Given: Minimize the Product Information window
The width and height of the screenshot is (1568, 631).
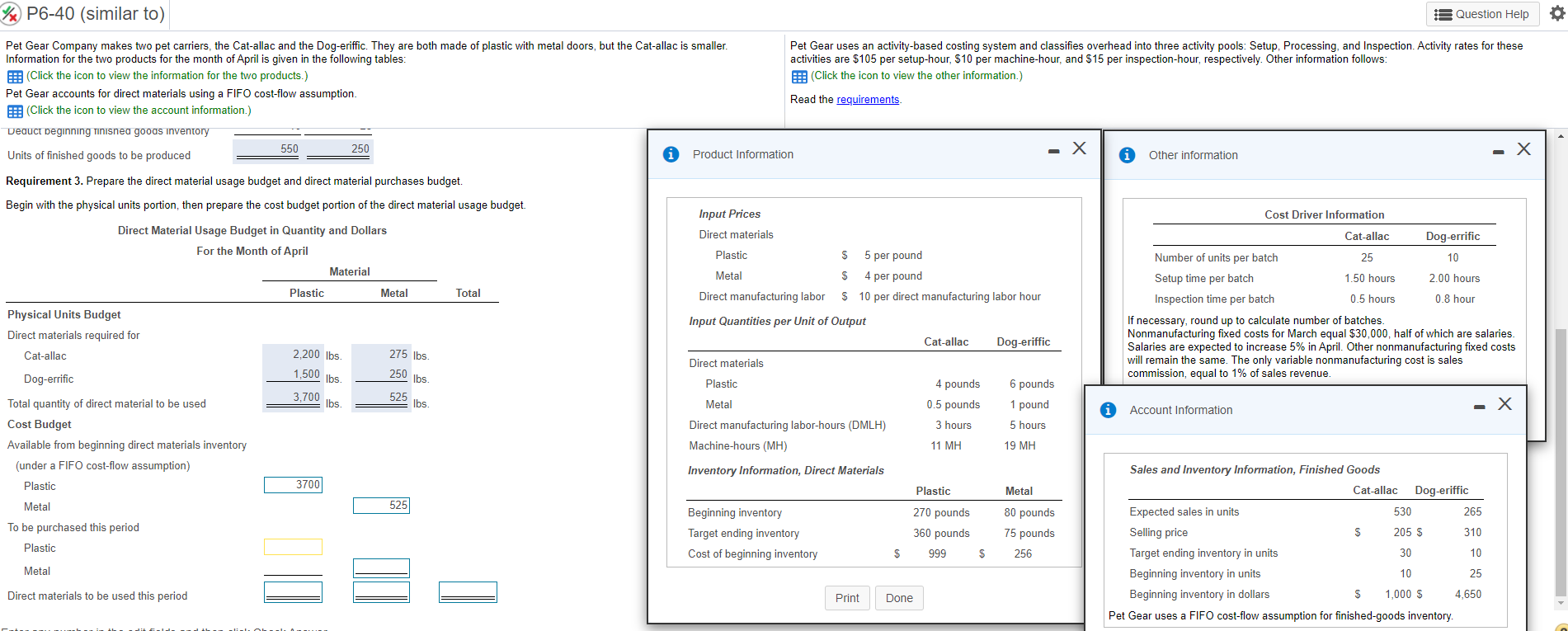Looking at the screenshot, I should (1053, 152).
